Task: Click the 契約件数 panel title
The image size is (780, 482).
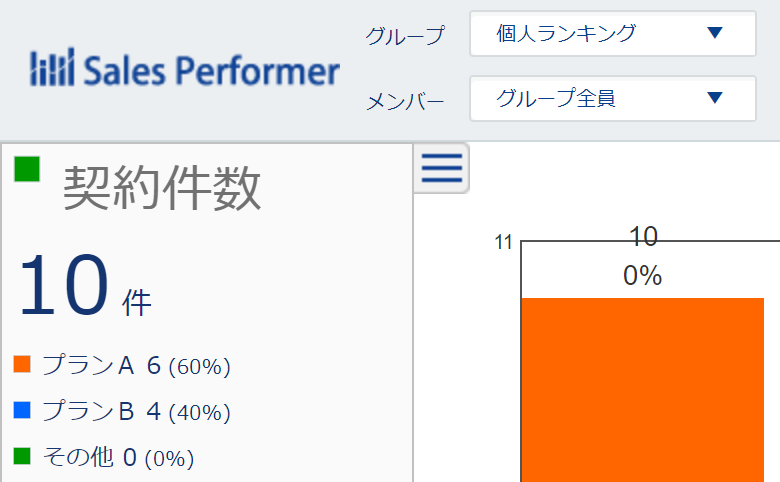Action: [162, 188]
